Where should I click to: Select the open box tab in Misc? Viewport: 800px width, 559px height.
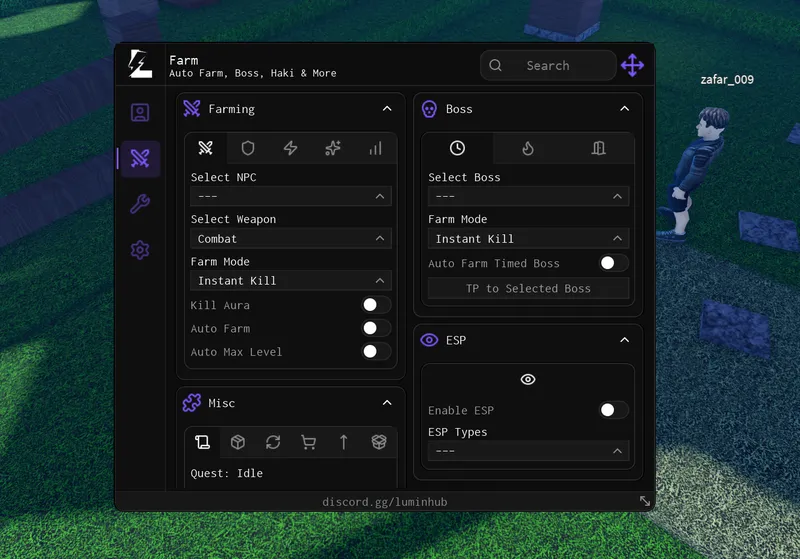379,442
